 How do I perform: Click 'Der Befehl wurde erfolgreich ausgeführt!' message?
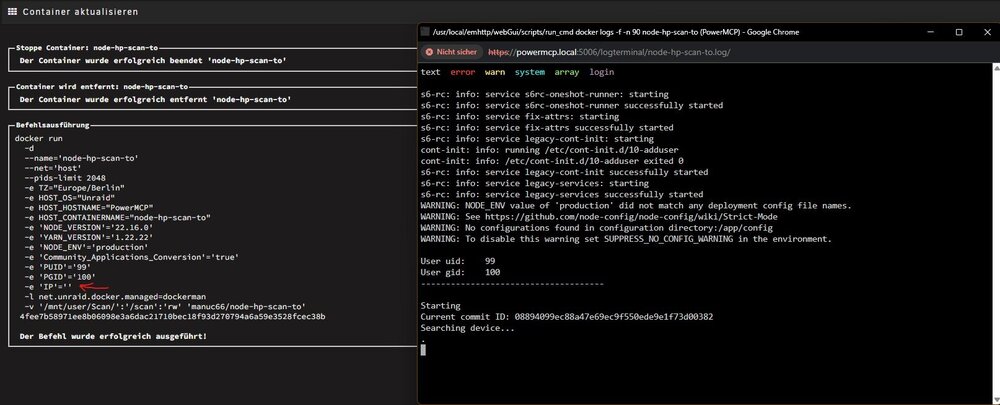[113, 335]
